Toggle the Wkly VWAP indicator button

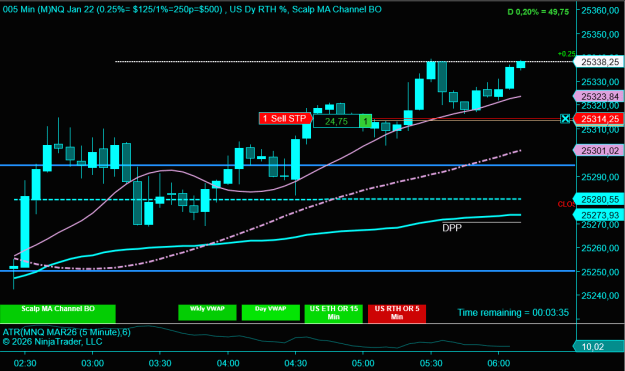pos(207,312)
